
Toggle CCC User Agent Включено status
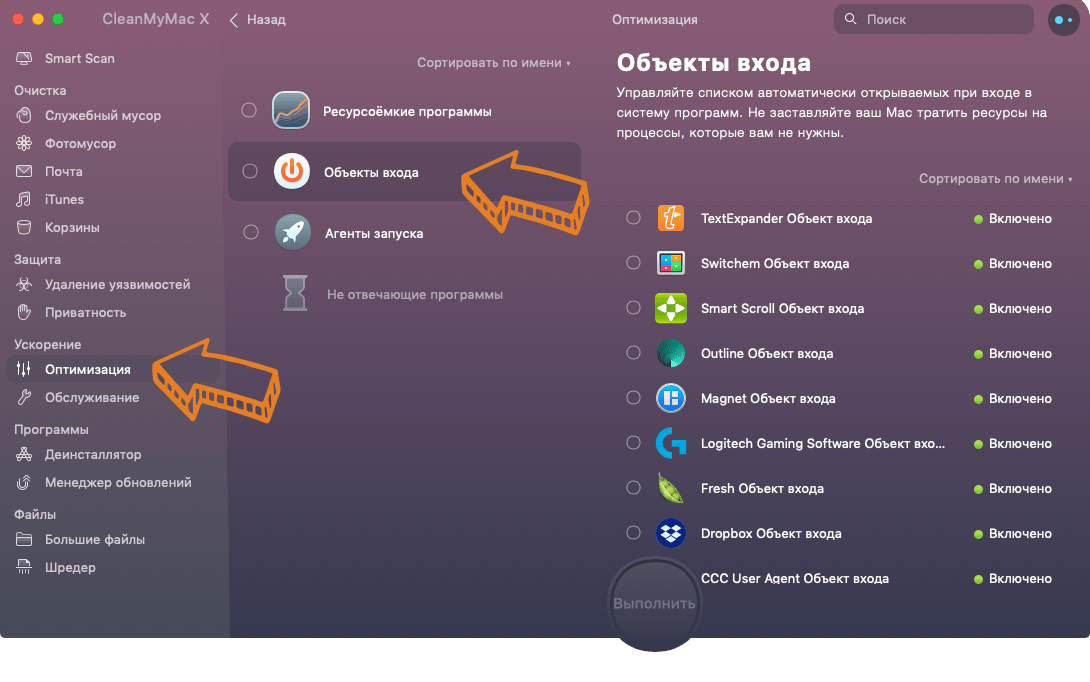tap(1013, 578)
